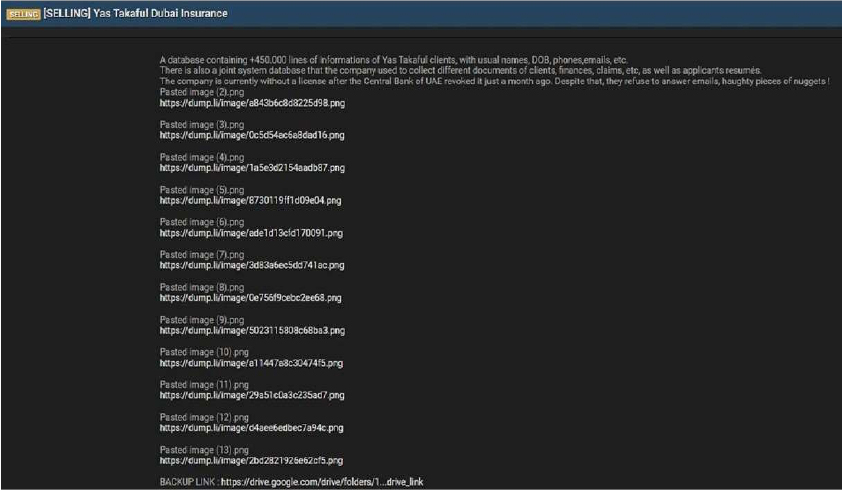This screenshot has height=490, width=842.
Task: Follow the URL below Pasted image (8).png
Action: point(251,298)
